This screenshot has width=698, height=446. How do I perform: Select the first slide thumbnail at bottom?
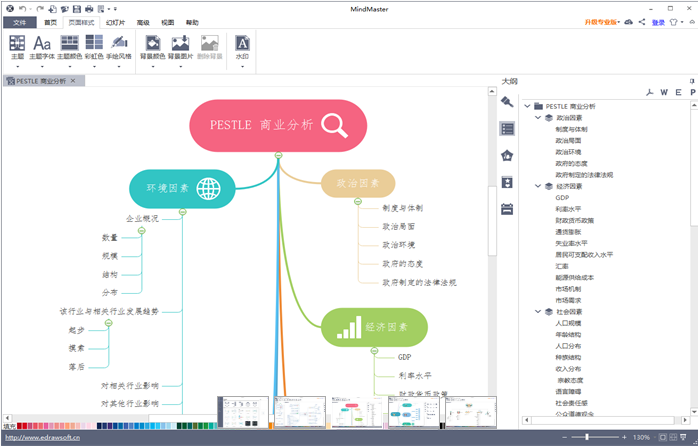pos(243,412)
